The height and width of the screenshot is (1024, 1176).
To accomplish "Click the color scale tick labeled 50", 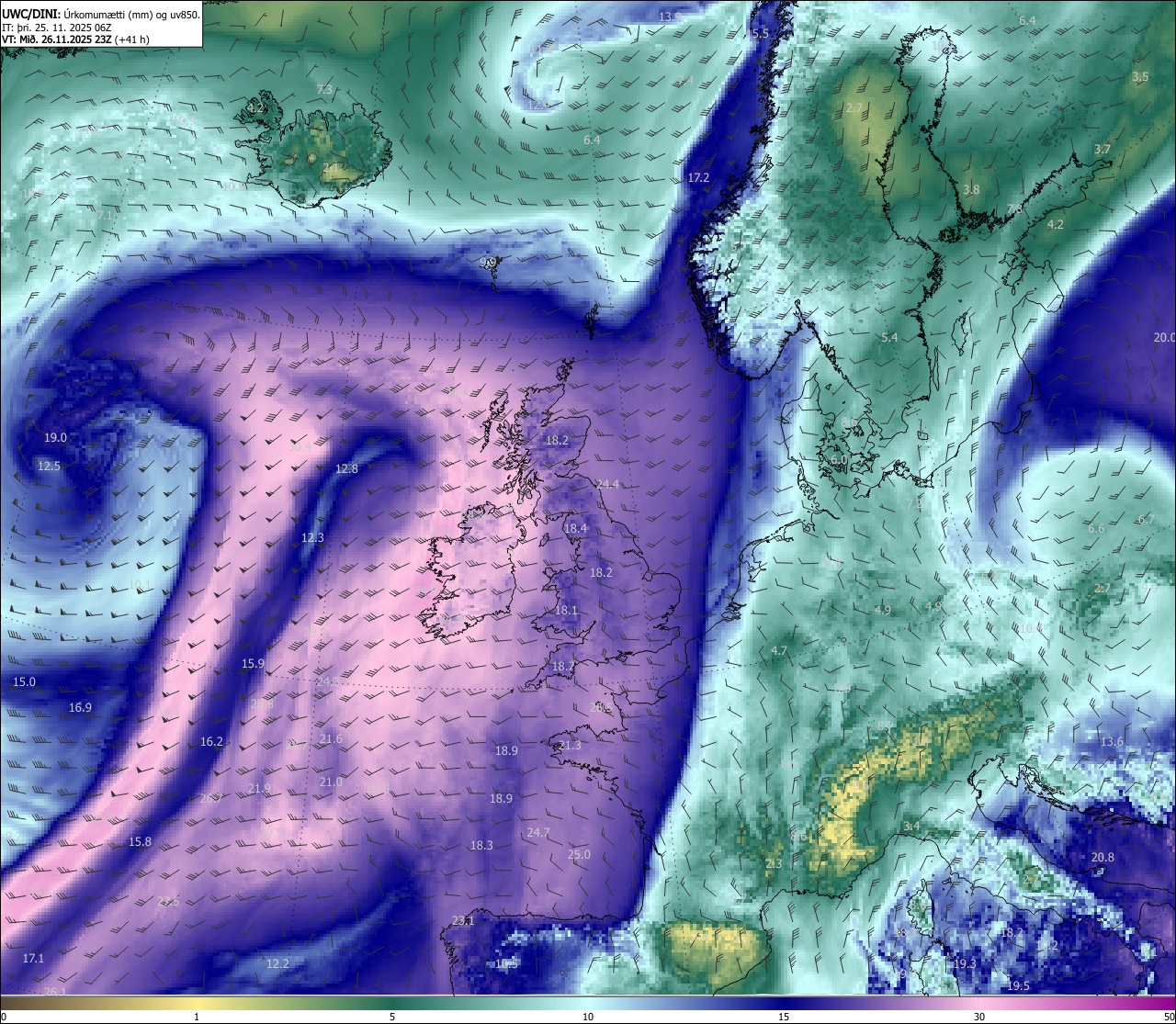I will coord(1168,1017).
